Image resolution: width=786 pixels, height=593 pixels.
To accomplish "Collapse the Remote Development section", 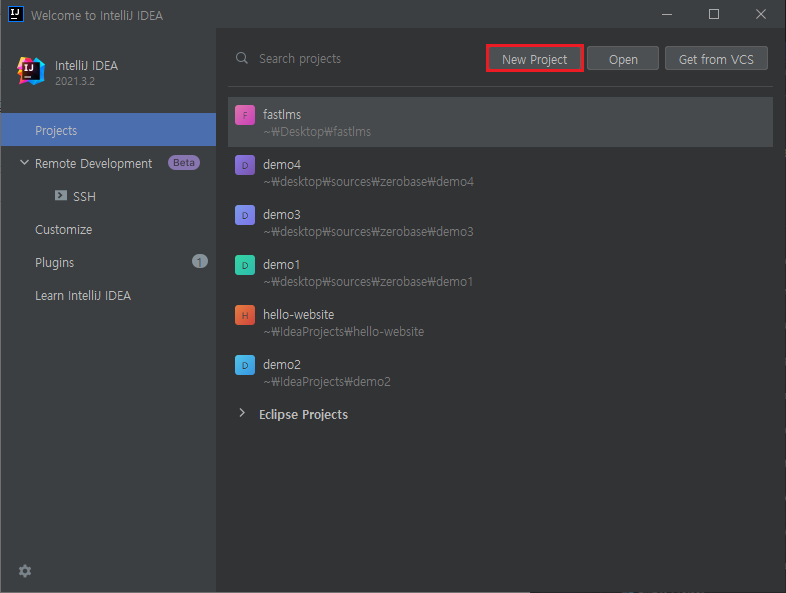I will [x=24, y=162].
